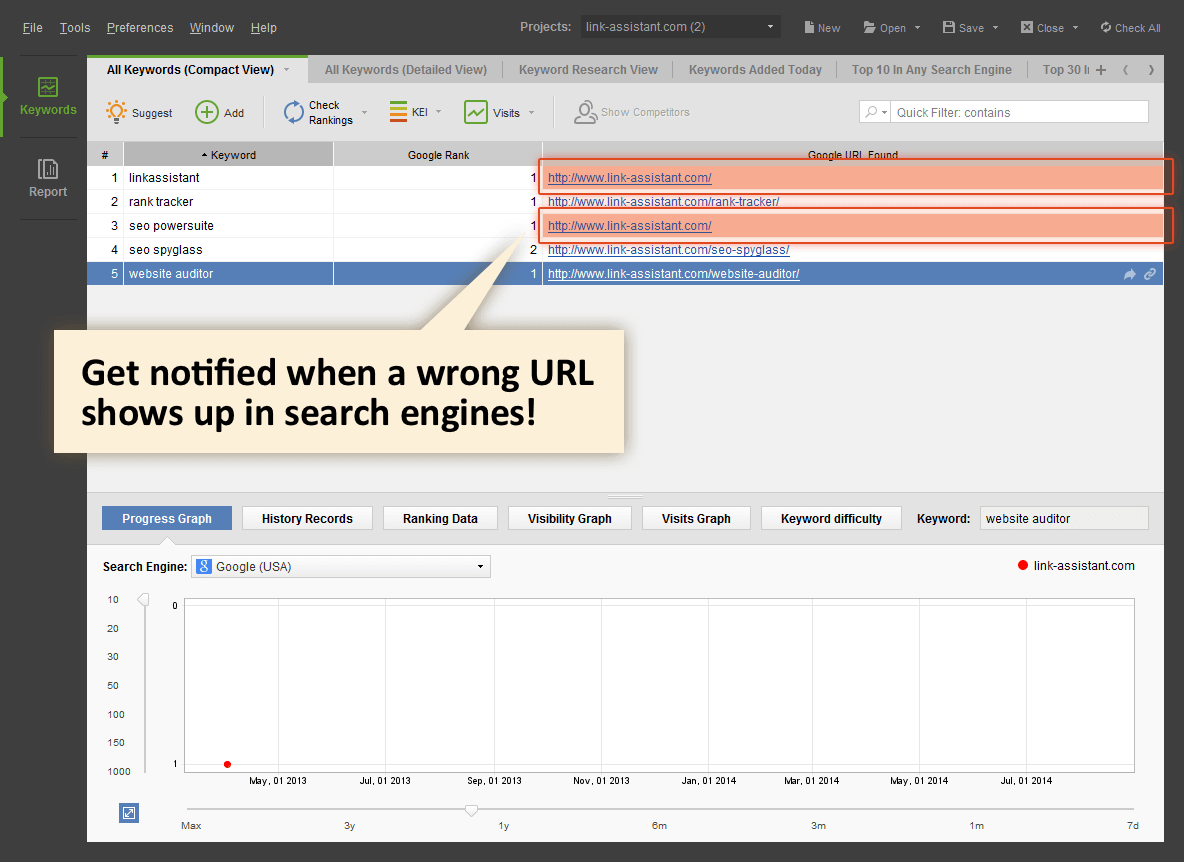1184x862 pixels.
Task: Open the Help menu
Action: pos(264,27)
